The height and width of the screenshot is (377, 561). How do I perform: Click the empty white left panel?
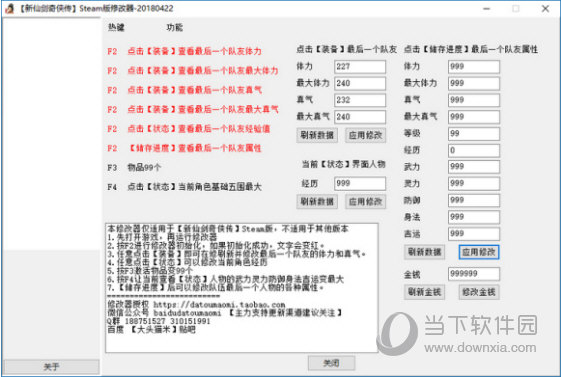(51, 134)
